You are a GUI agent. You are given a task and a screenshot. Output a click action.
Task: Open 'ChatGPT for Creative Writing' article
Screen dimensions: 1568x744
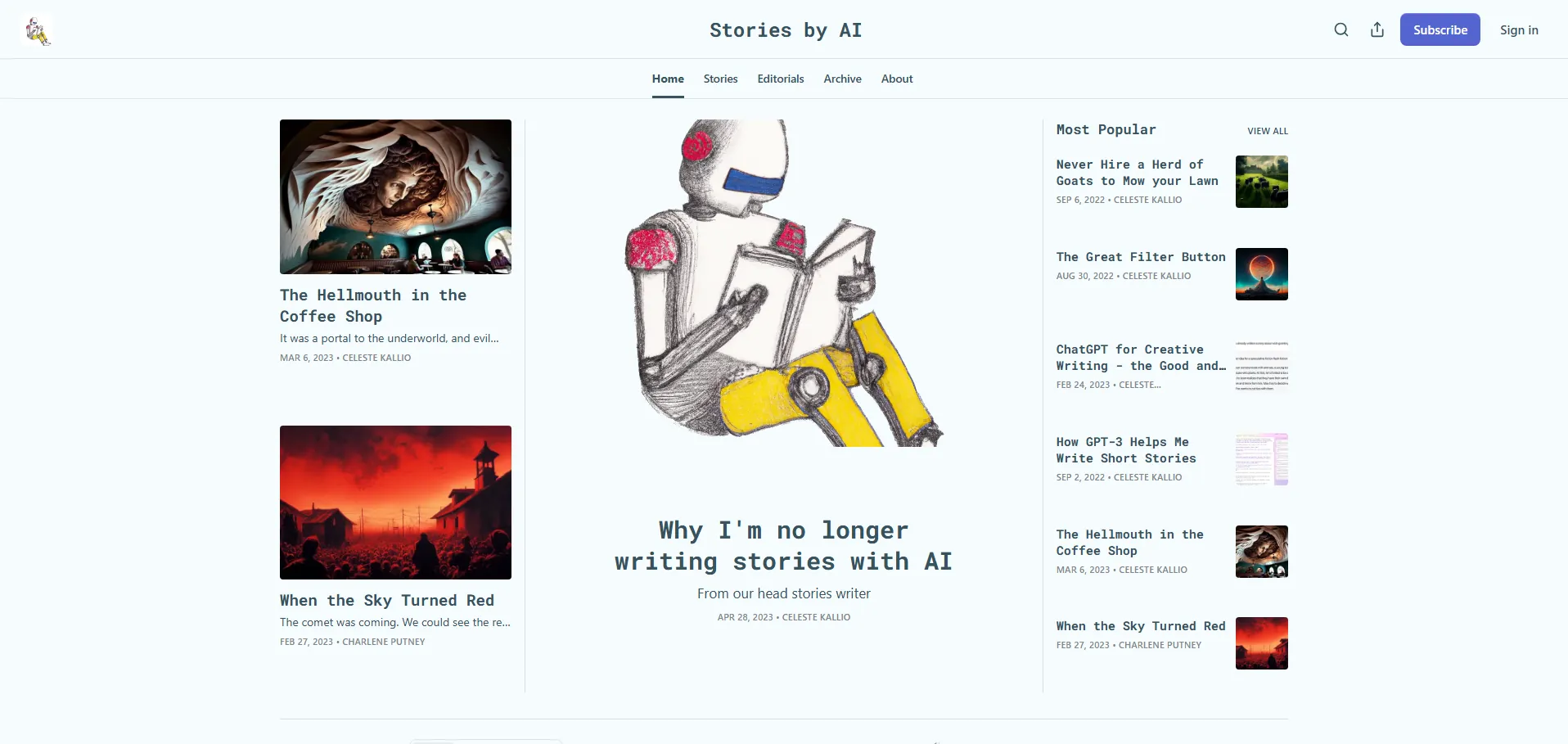[x=1140, y=358]
